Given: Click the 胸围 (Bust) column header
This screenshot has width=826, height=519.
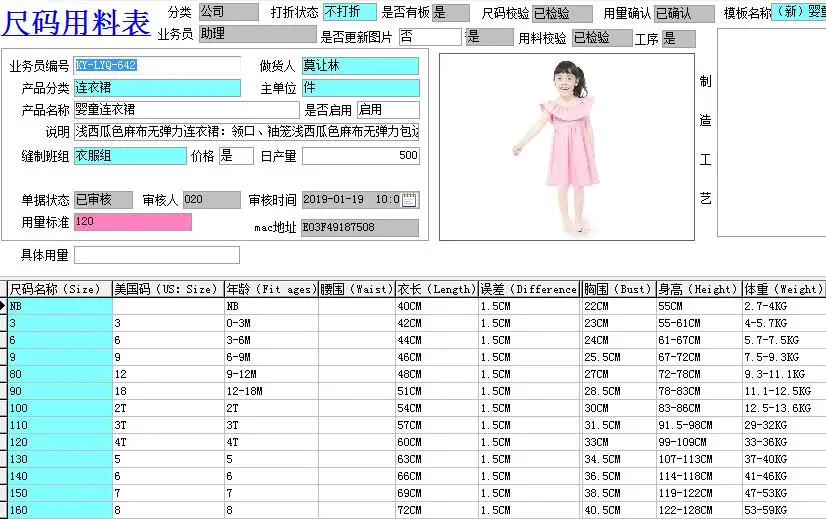Looking at the screenshot, I should tap(618, 289).
